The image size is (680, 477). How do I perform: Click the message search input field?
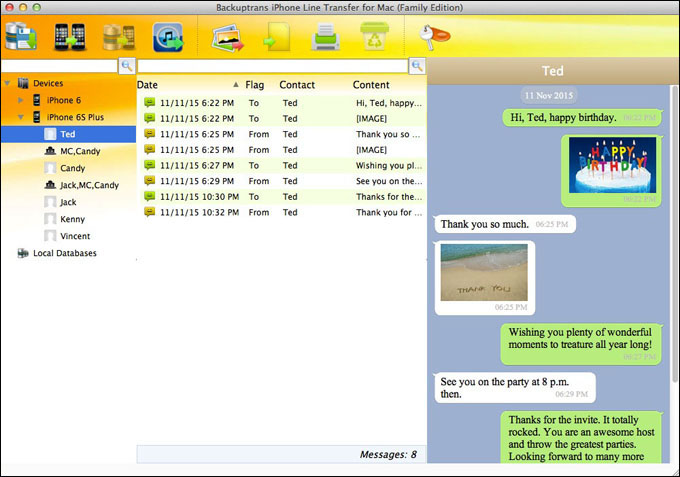pos(273,66)
